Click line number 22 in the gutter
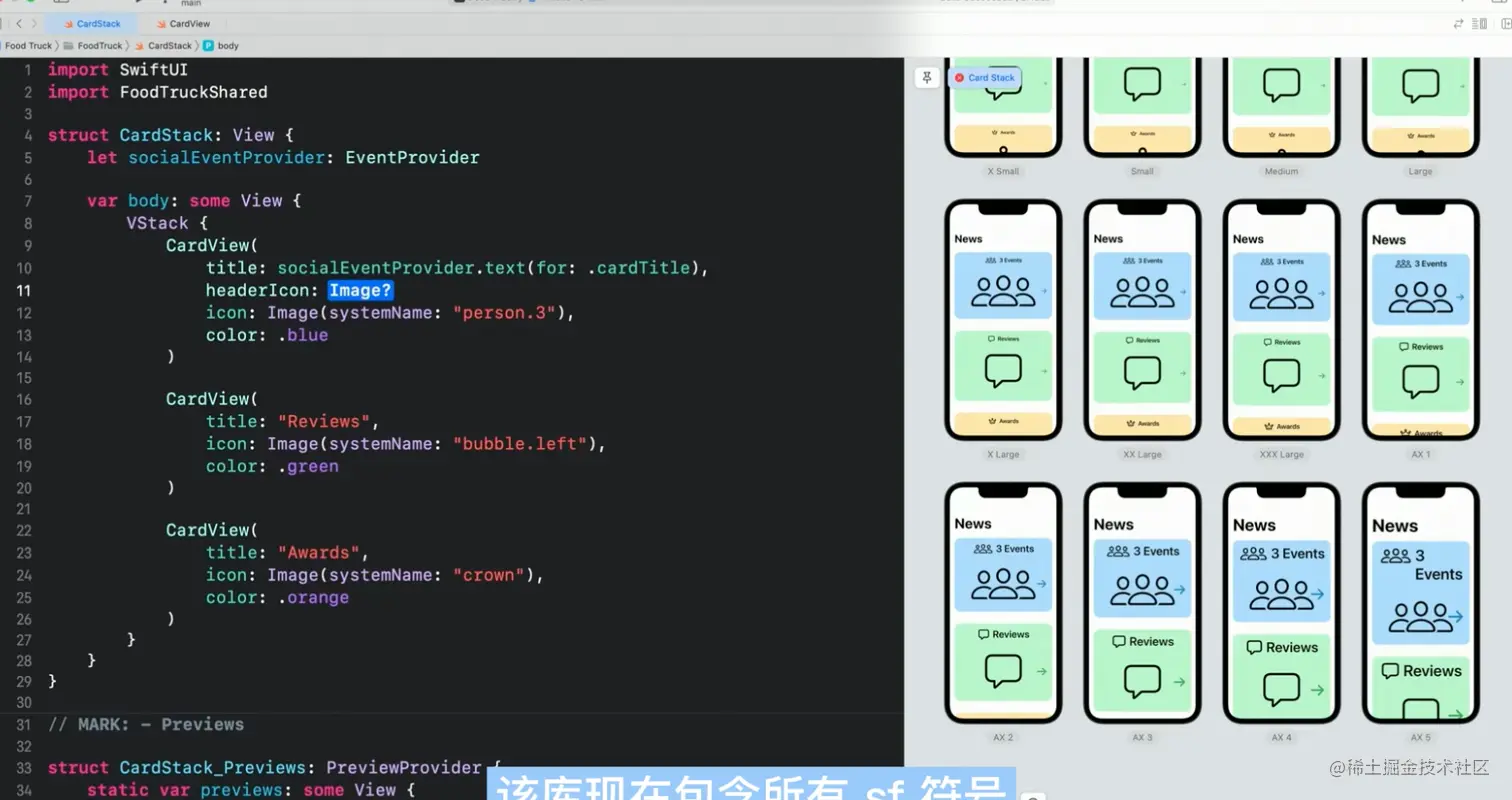This screenshot has width=1512, height=800. pyautogui.click(x=24, y=530)
